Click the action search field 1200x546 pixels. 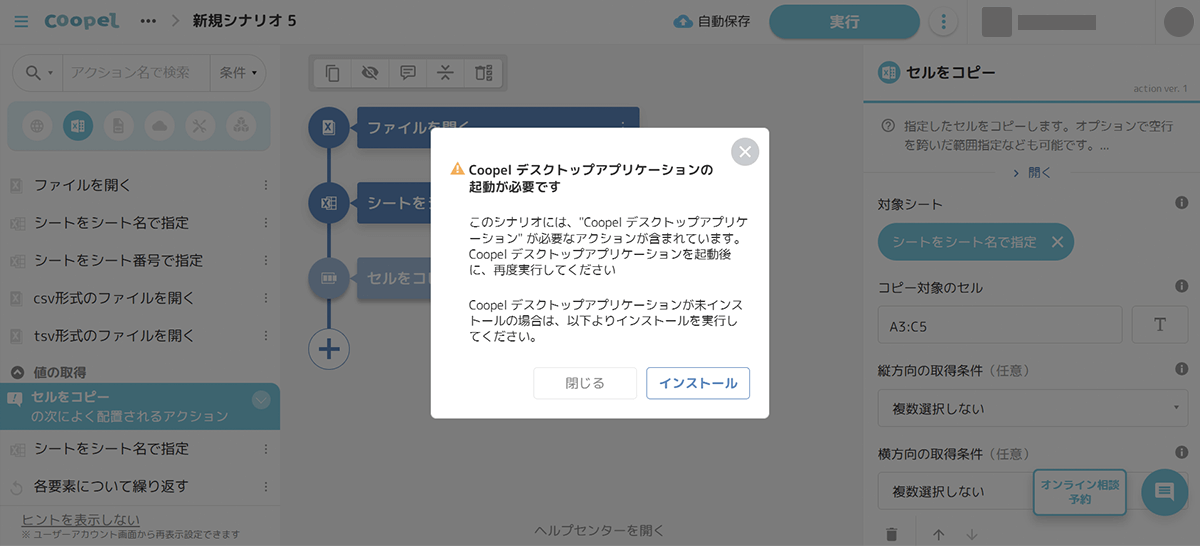[136, 72]
